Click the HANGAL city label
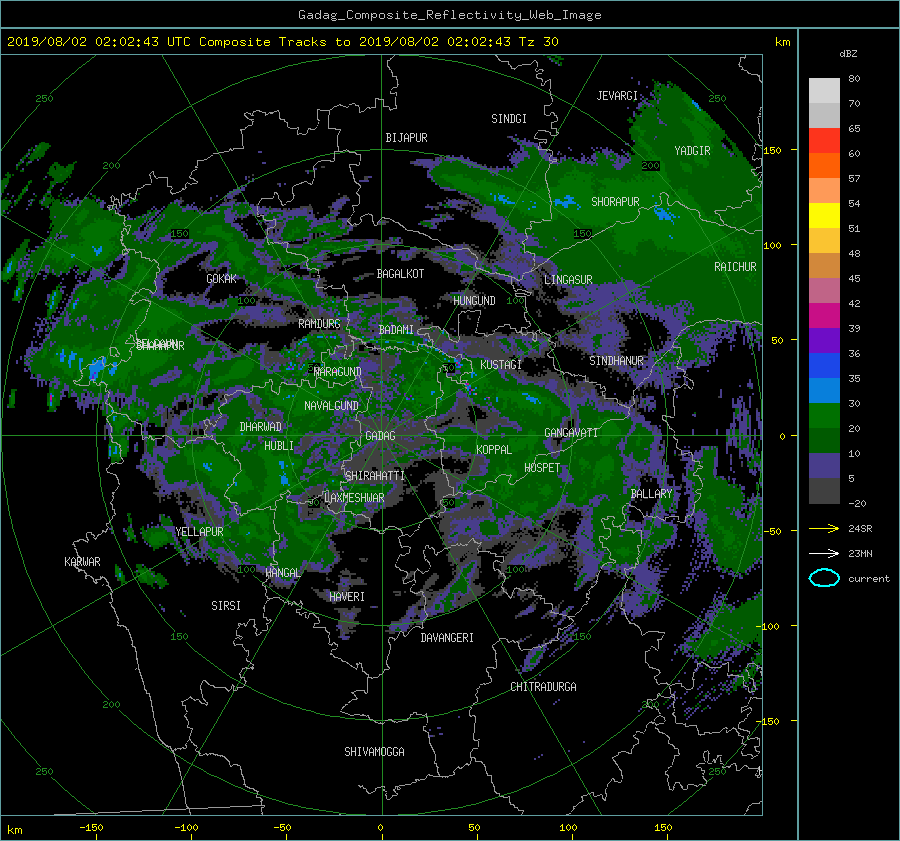 tap(282, 573)
